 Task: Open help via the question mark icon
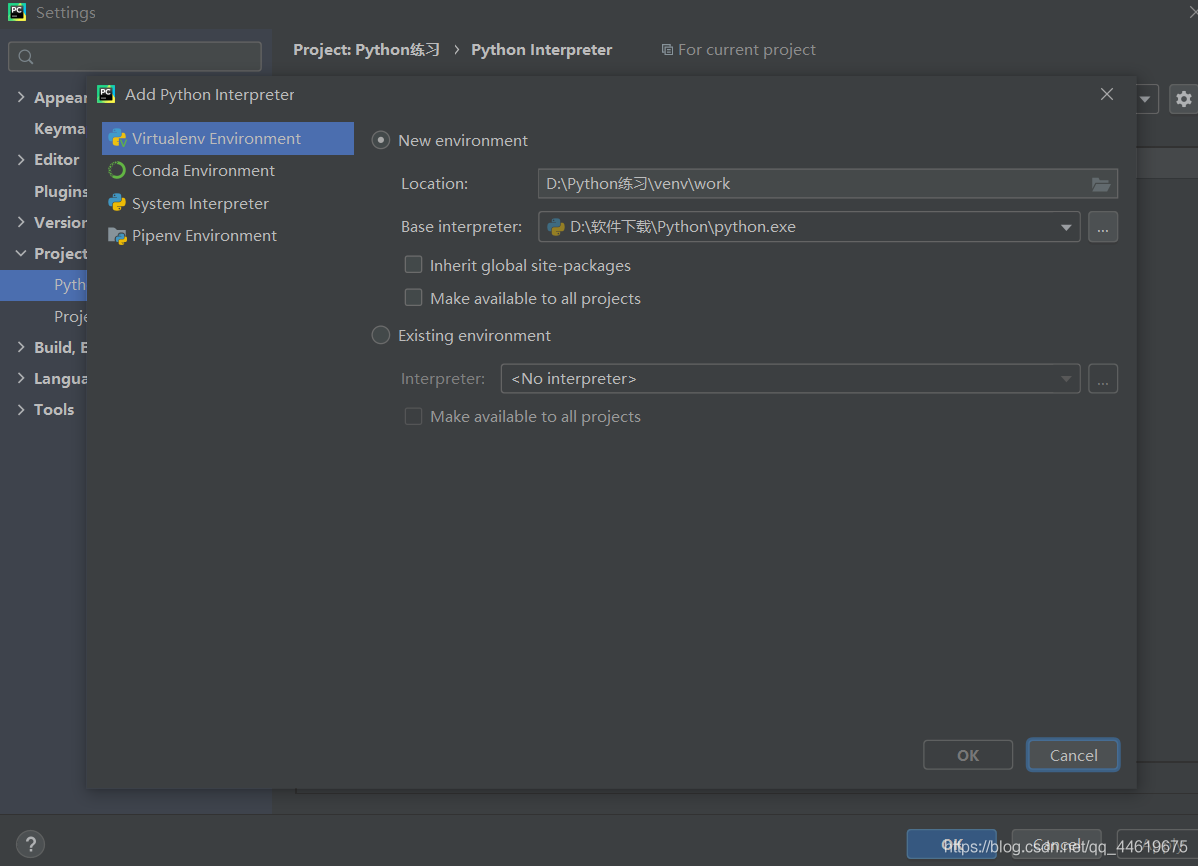[x=30, y=844]
